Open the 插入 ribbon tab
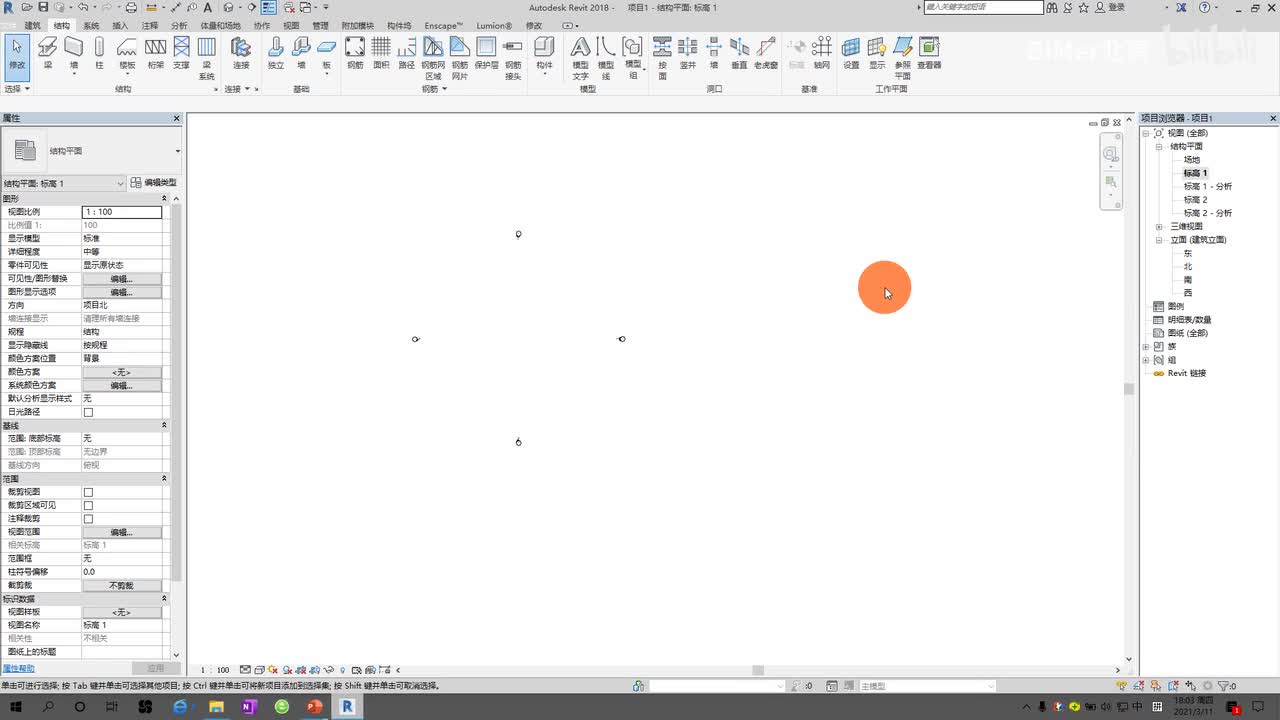 click(120, 25)
